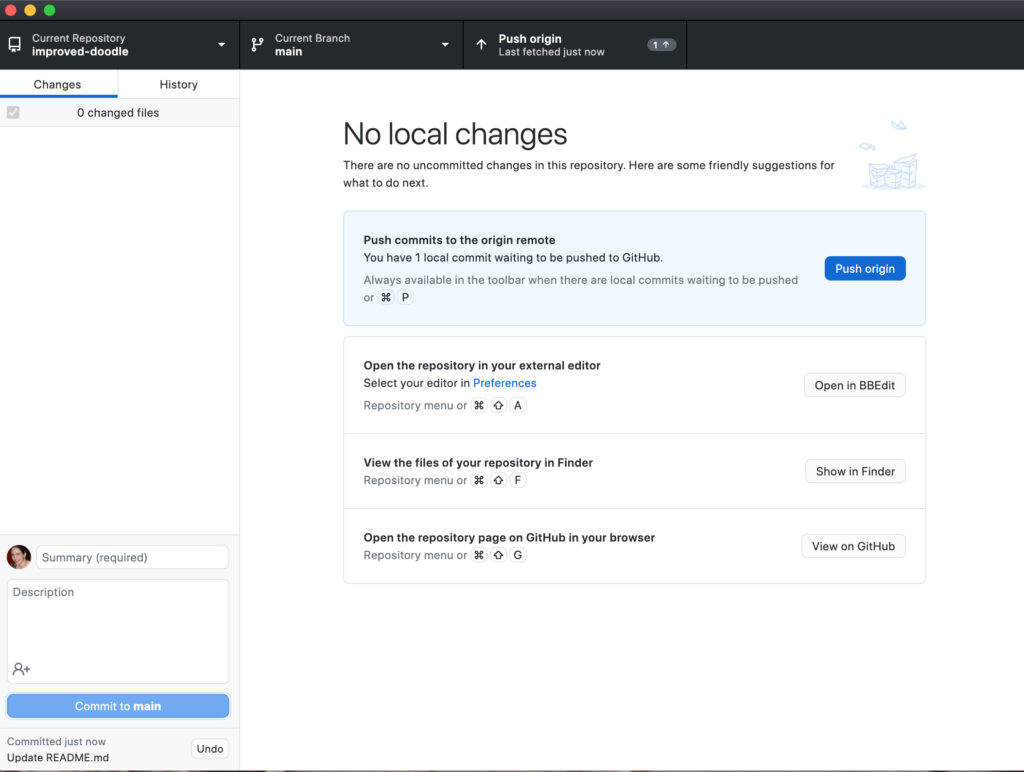This screenshot has width=1024, height=772.
Task: Click the A key icon in editor shortcut
Action: 518,405
